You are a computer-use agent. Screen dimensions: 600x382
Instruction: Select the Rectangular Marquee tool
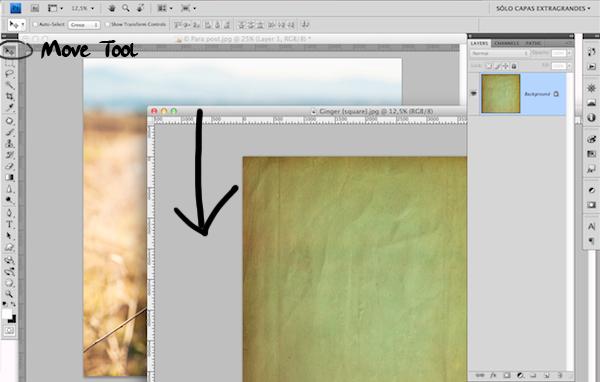[10, 63]
